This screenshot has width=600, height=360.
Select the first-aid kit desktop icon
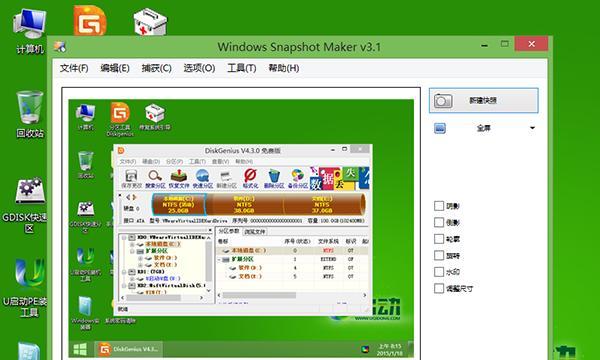(x=150, y=22)
